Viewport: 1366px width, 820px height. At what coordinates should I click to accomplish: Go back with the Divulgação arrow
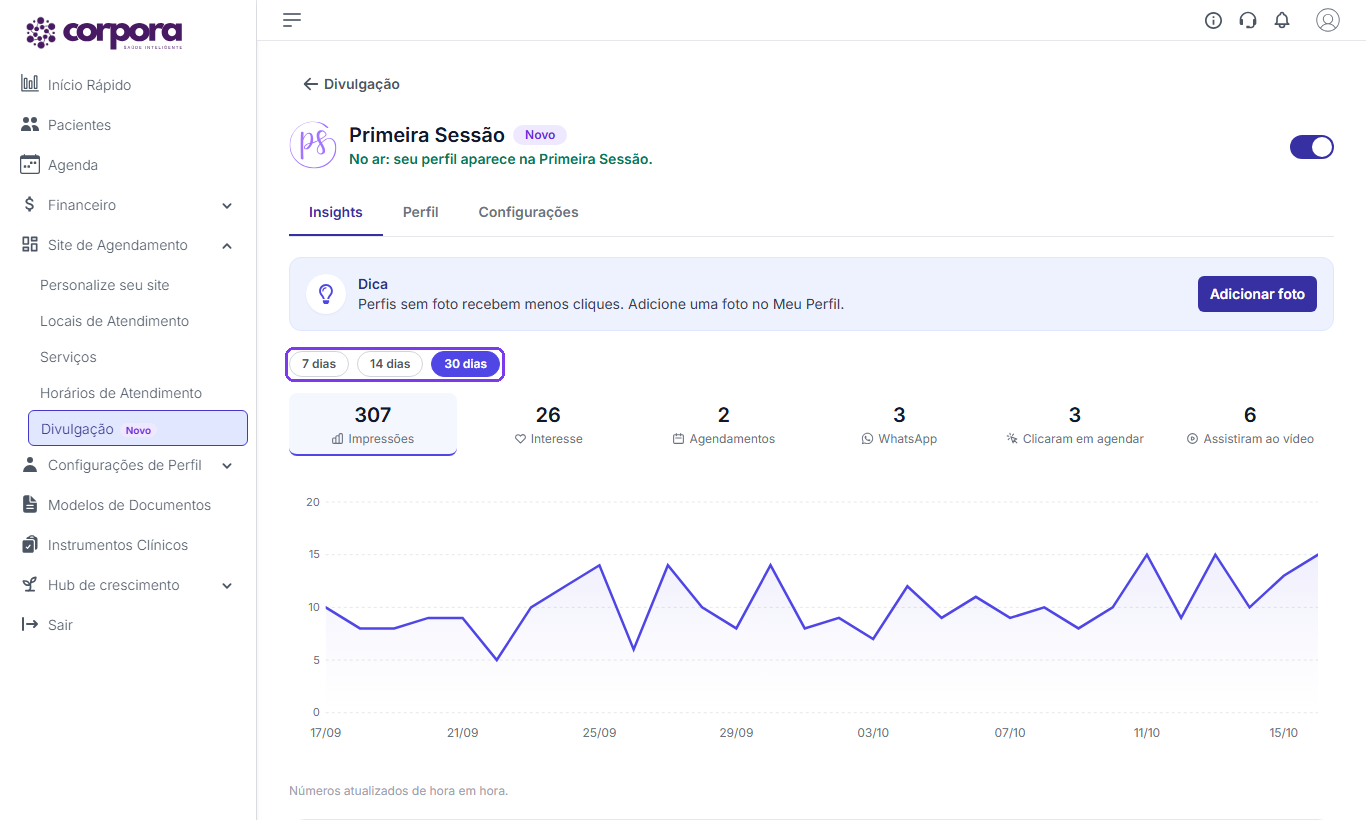pos(310,84)
